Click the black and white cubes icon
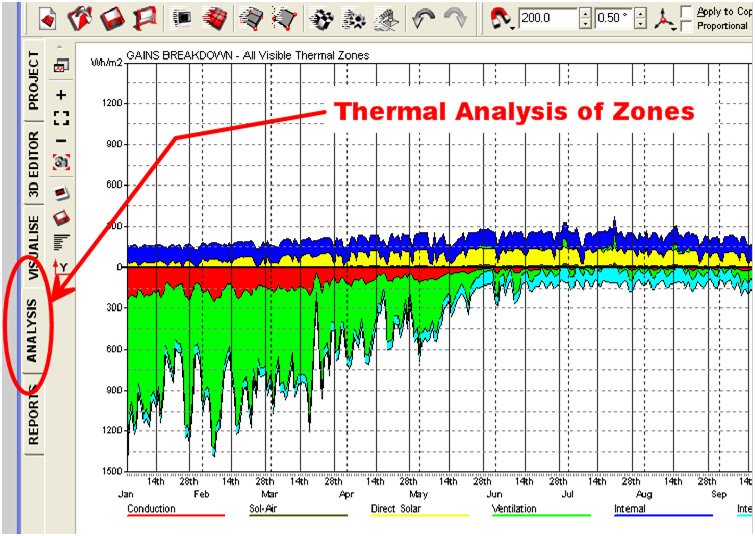 [321, 19]
